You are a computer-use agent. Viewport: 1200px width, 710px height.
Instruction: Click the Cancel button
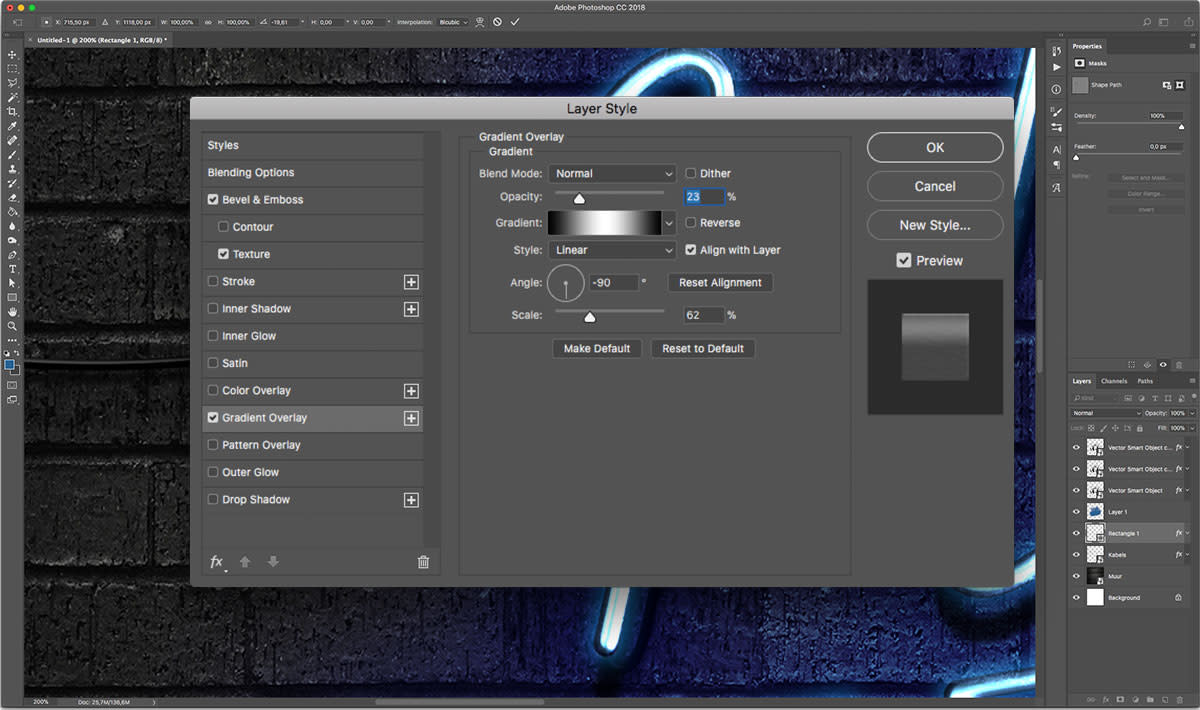[x=935, y=186]
